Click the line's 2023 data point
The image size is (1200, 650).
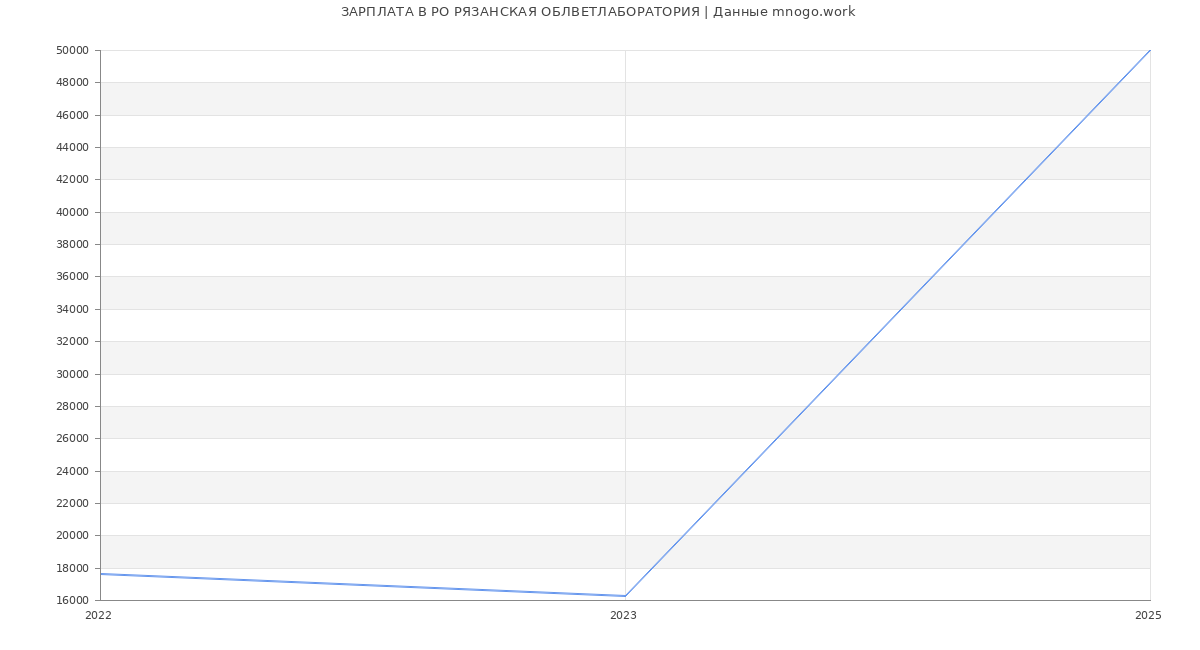(x=625, y=596)
